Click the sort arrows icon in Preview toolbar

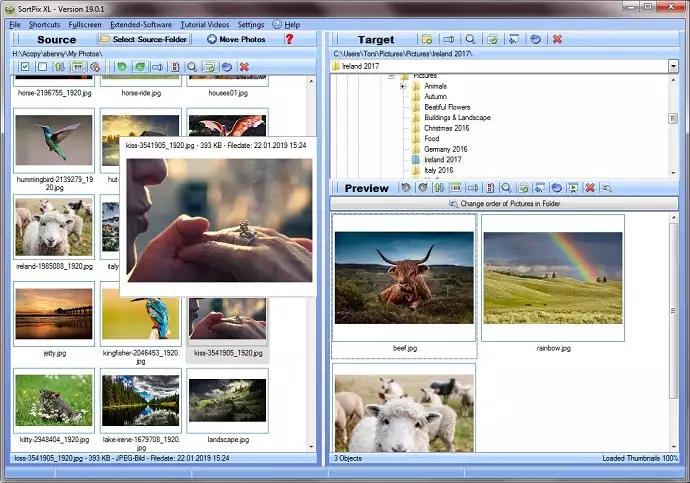tap(438, 188)
